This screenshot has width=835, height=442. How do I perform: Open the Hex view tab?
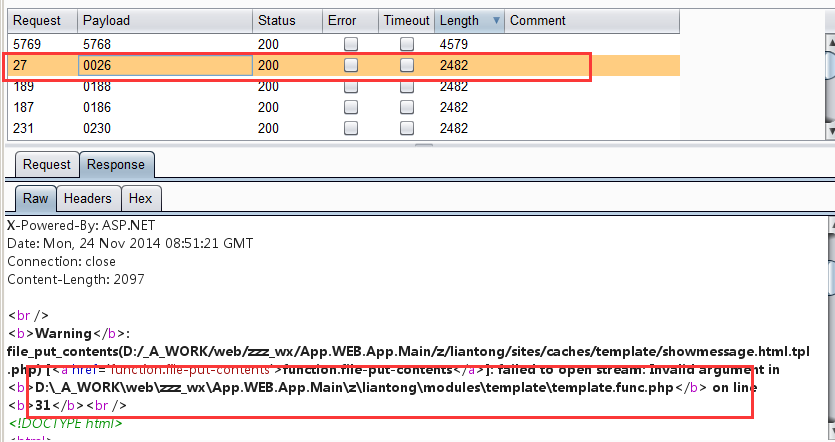pos(141,198)
